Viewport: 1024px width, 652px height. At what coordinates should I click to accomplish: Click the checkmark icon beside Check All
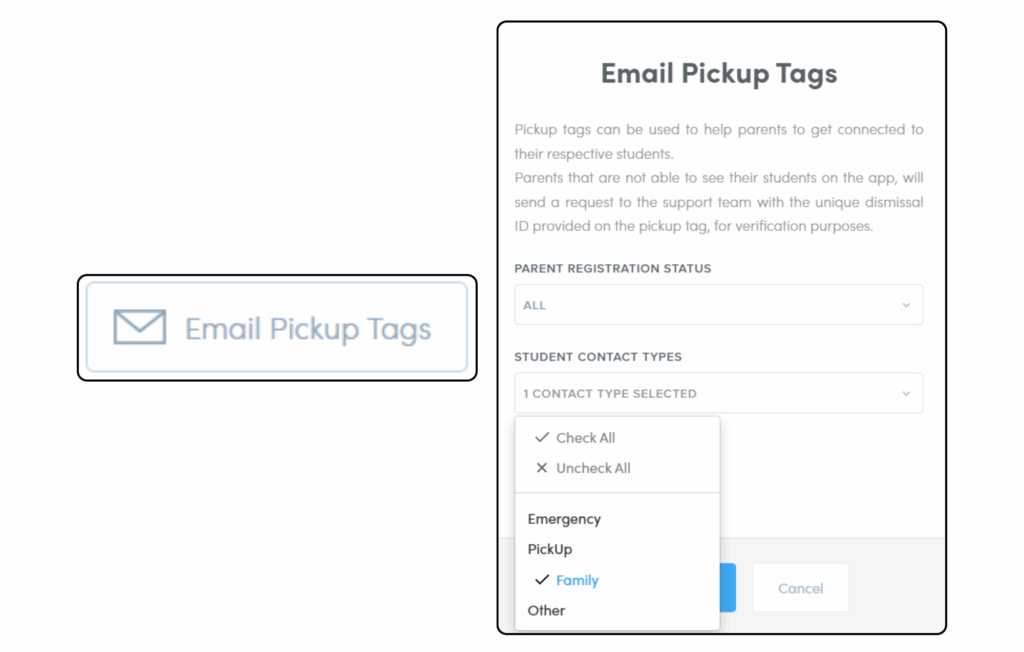[542, 438]
